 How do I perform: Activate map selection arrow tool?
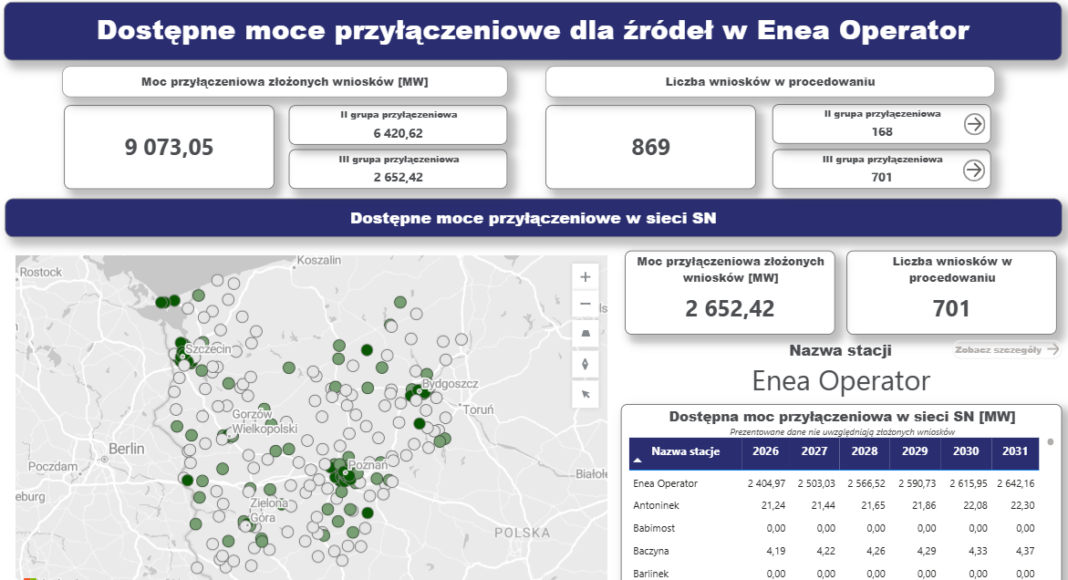pos(585,393)
